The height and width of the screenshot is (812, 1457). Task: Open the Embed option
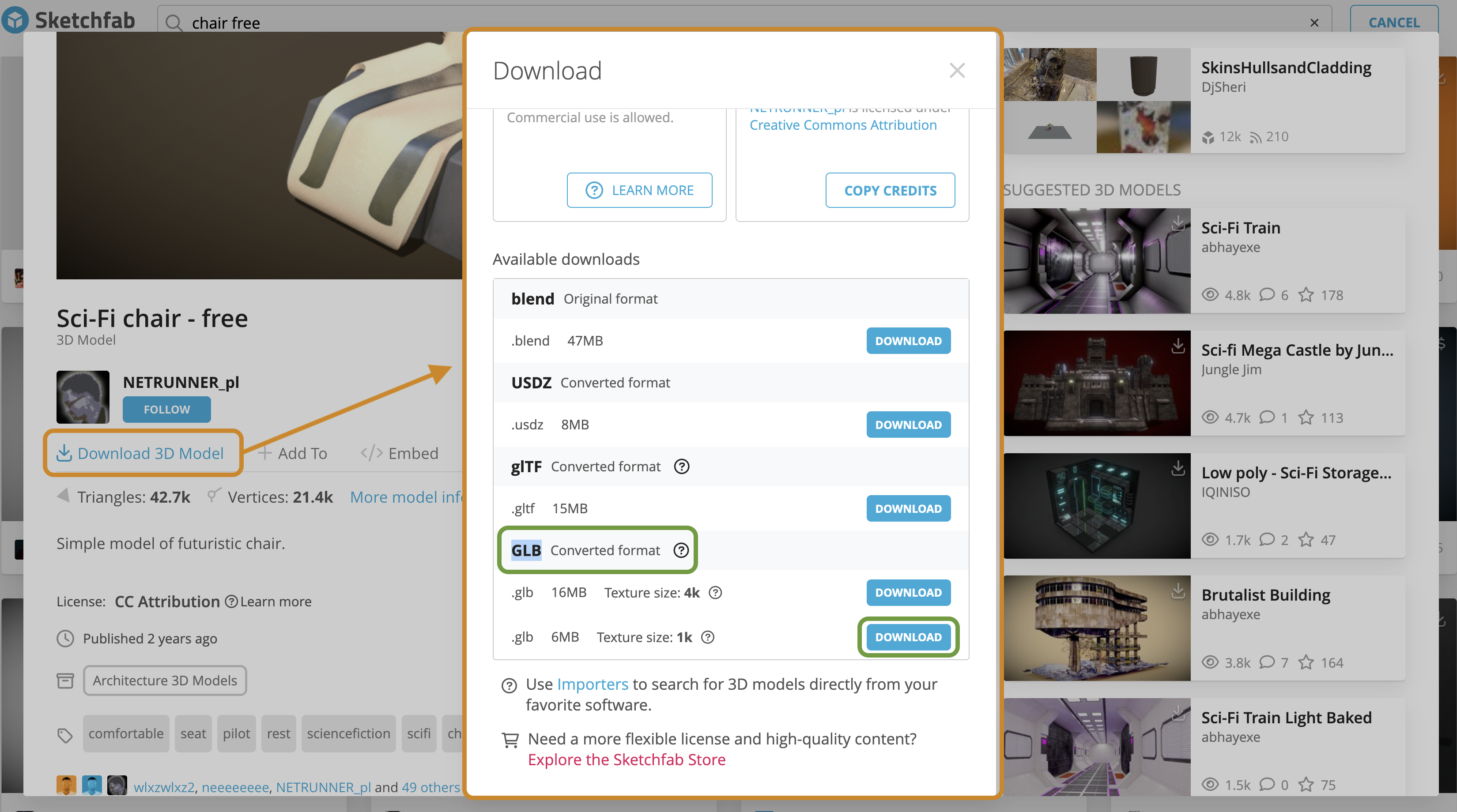(x=399, y=453)
